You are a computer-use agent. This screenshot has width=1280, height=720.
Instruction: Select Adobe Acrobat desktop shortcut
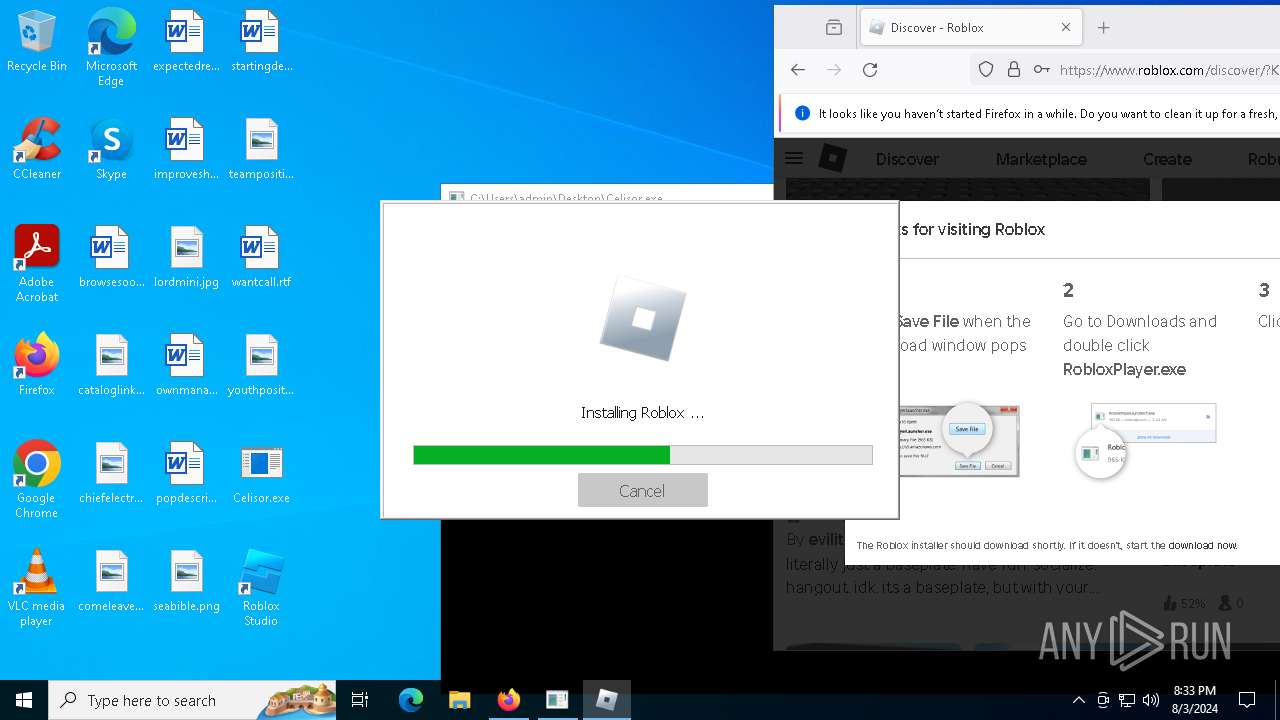click(x=37, y=264)
